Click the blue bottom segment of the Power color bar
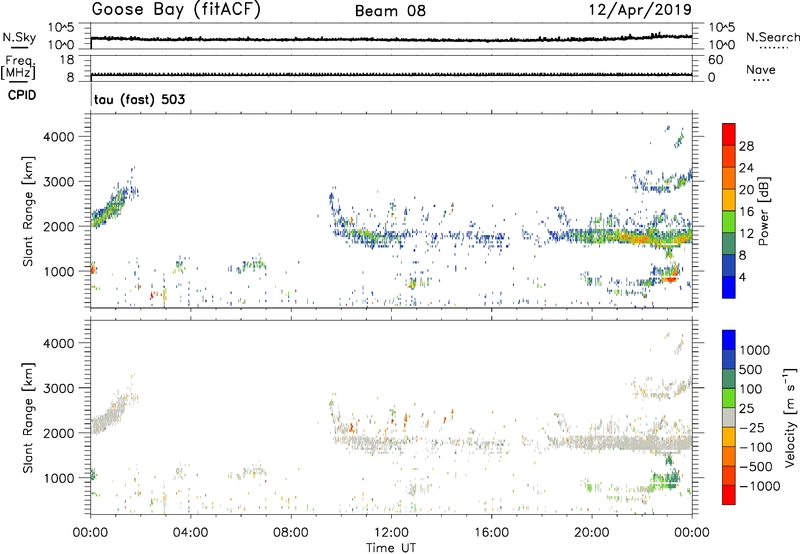Screen dimensions: 800x554 click(729, 287)
